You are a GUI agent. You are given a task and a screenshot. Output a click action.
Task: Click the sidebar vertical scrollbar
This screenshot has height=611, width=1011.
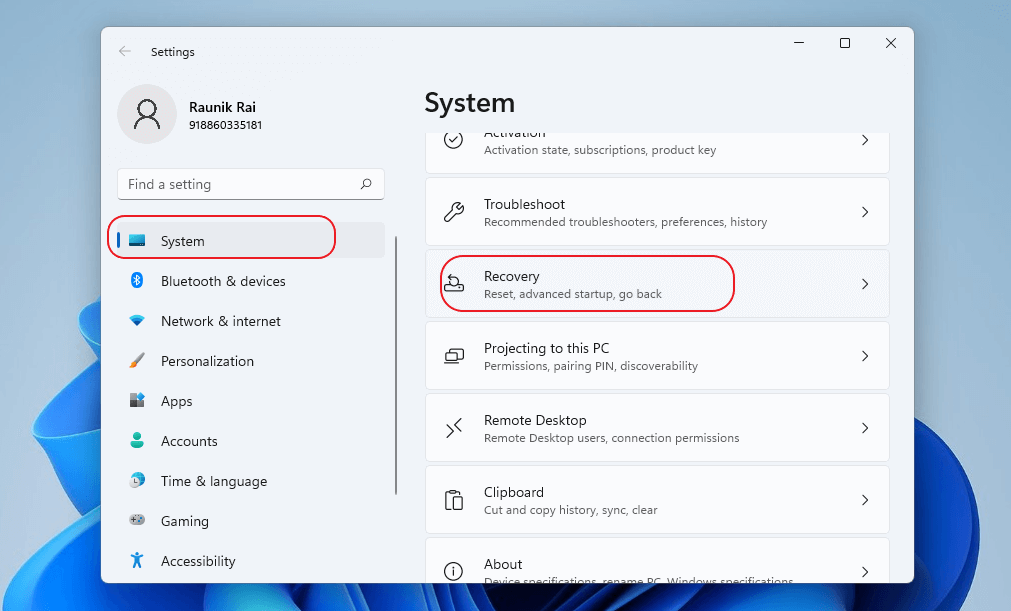[397, 365]
